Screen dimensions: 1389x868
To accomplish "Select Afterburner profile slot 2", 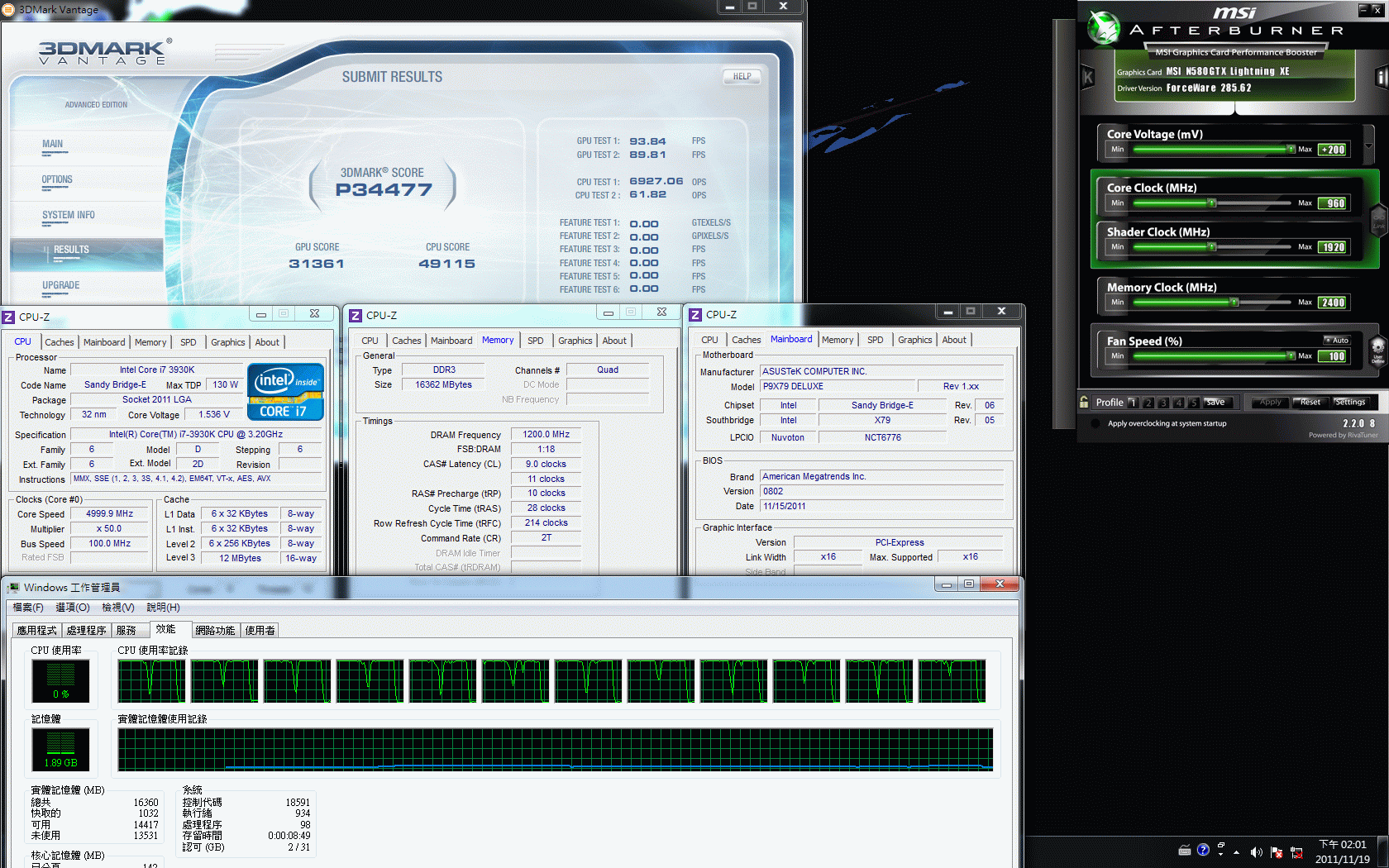I will 1148,403.
